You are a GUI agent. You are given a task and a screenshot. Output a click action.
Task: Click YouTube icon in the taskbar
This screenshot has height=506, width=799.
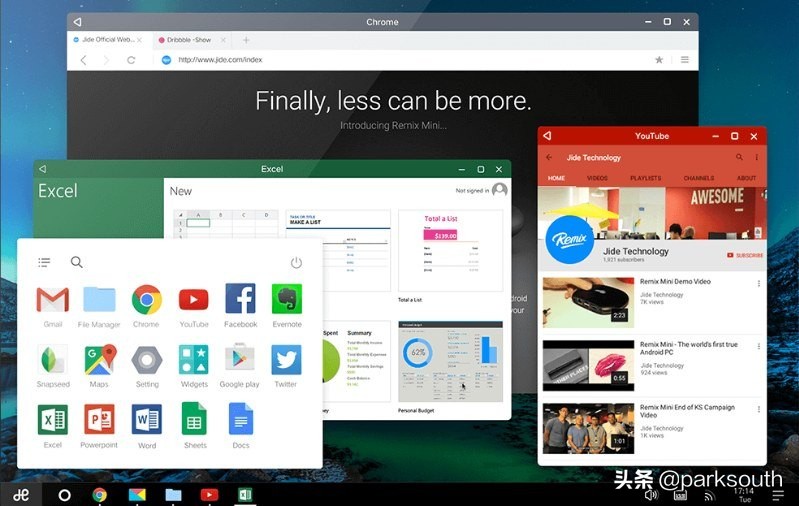pyautogui.click(x=209, y=494)
